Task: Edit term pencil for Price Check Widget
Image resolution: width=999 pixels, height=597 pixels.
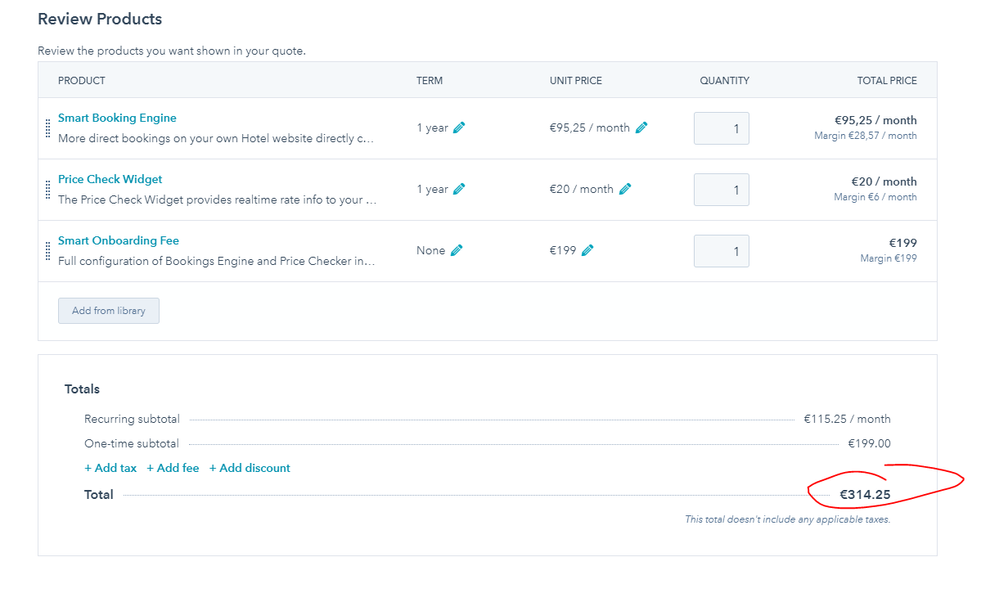Action: pos(459,189)
